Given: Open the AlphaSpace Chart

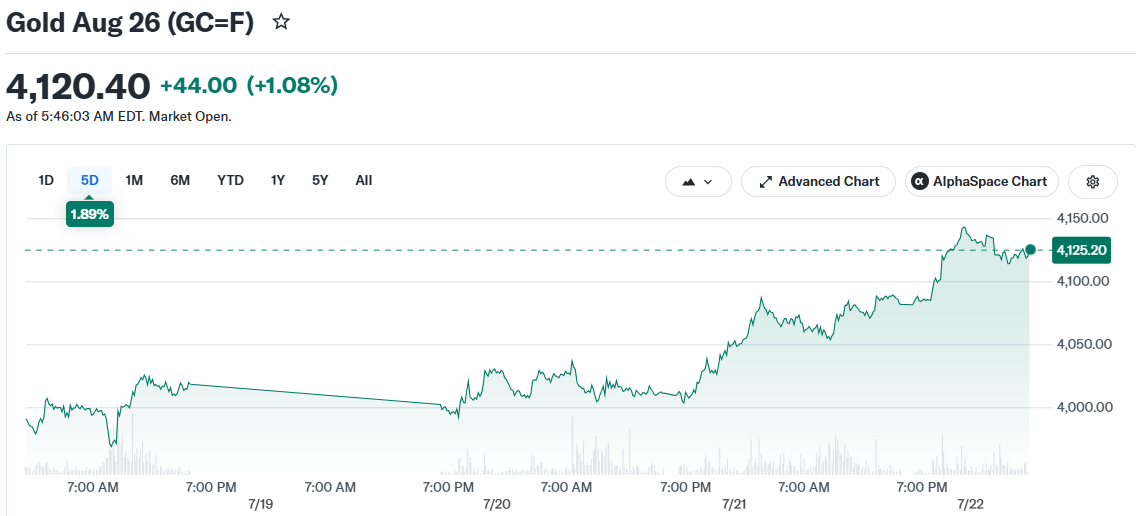Looking at the screenshot, I should [982, 181].
